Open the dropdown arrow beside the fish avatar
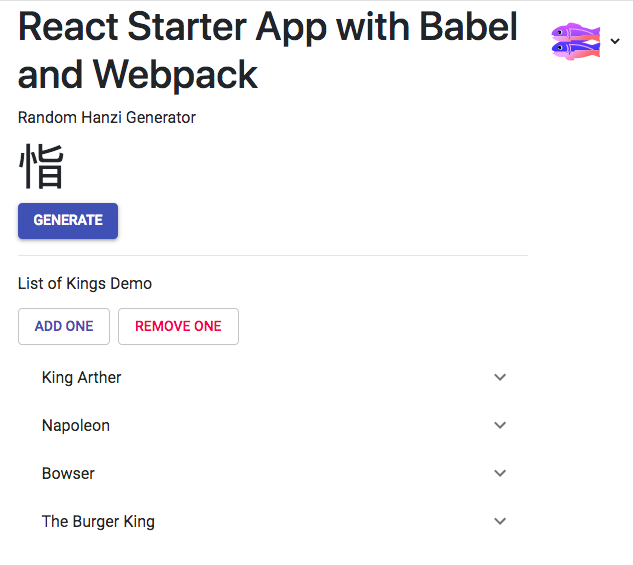 (x=615, y=42)
